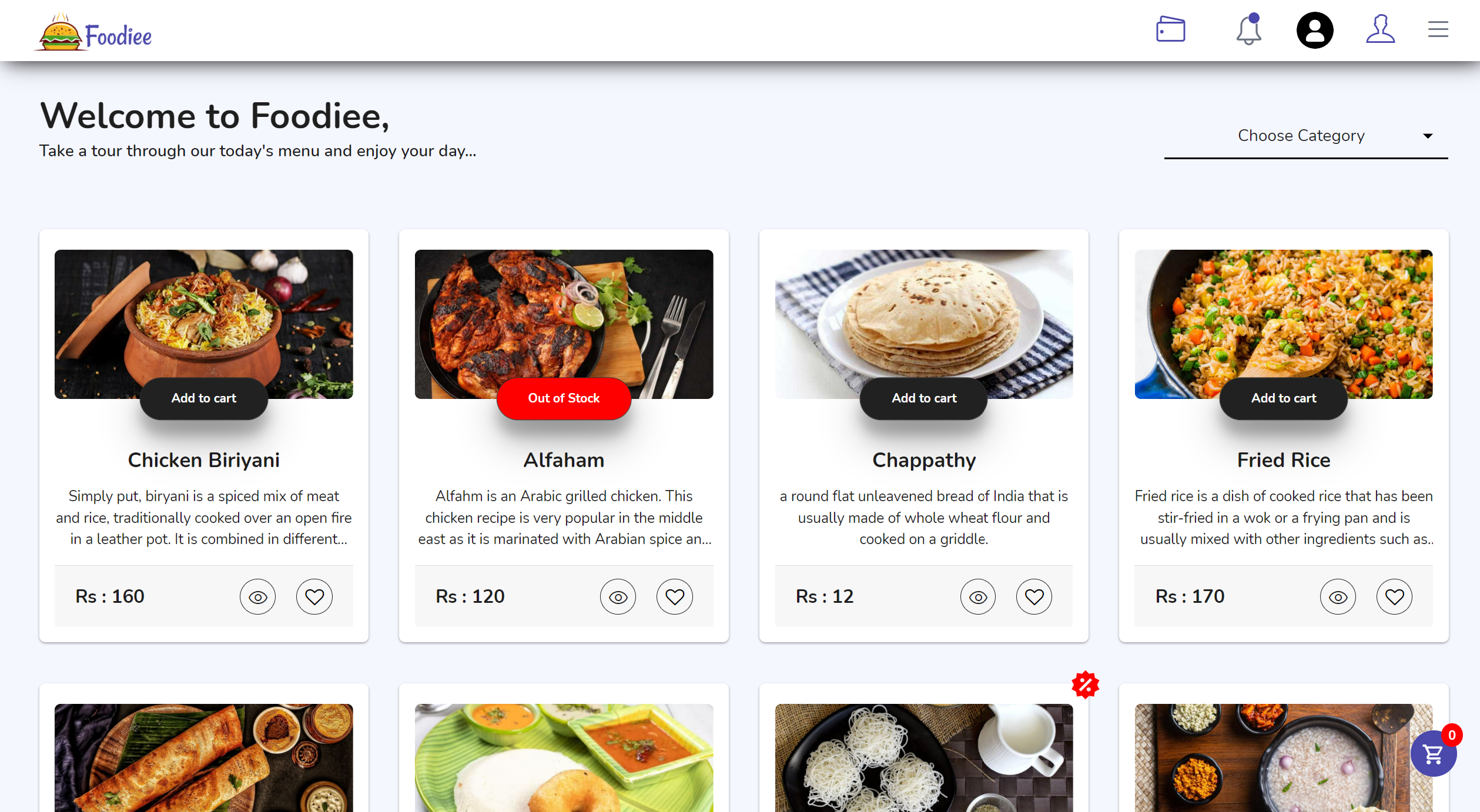Click the eye icon on Chappathy card

[x=977, y=596]
